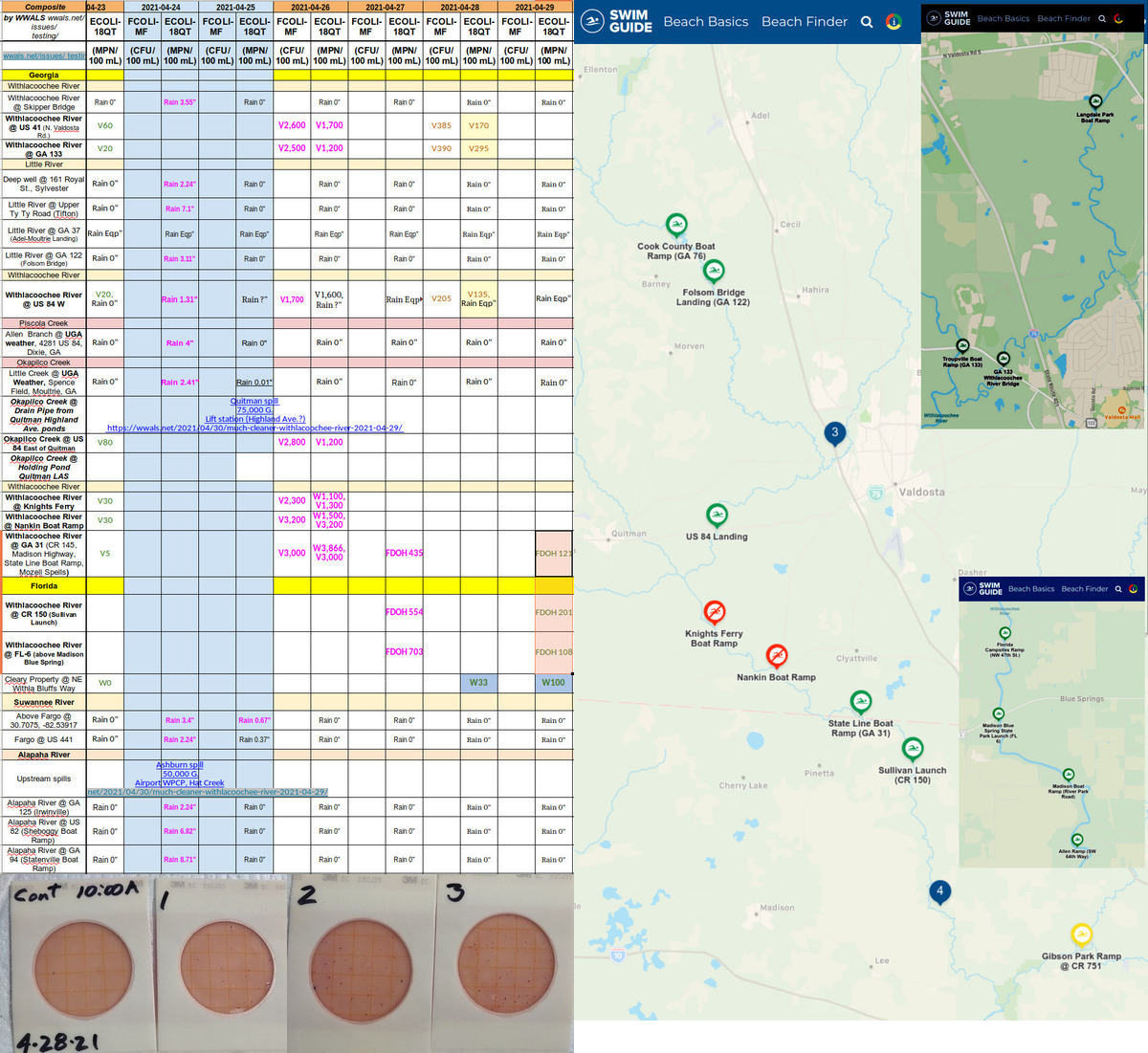Open the Ashburn spill 50,000 G. link
The height and width of the screenshot is (1053, 1148).
(180, 769)
